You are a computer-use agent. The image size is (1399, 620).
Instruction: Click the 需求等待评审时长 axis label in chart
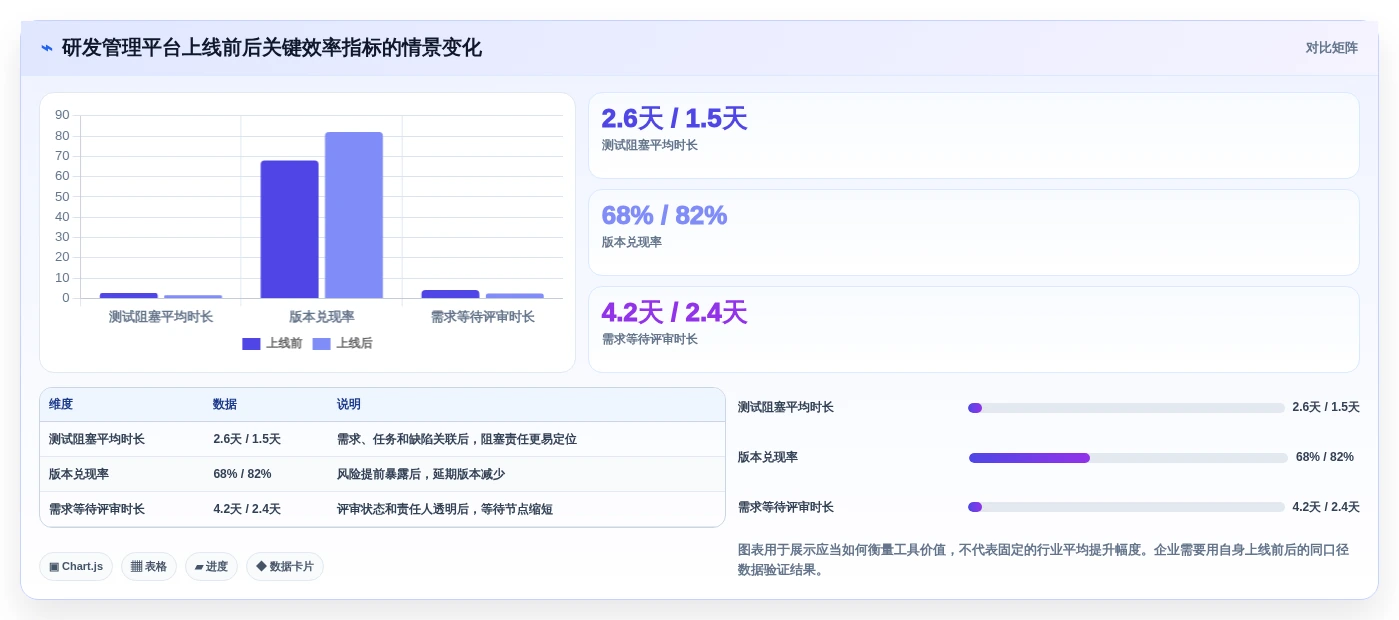click(483, 317)
